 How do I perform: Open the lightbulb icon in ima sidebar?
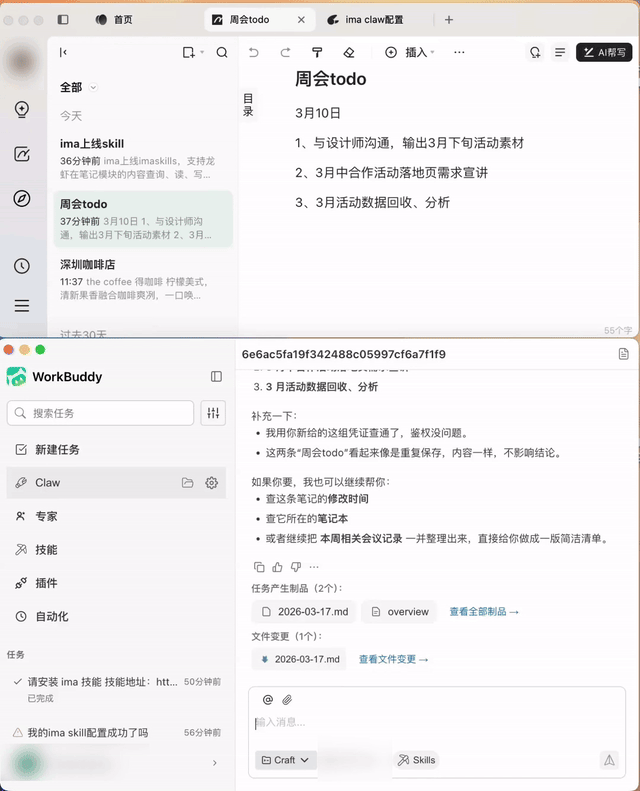[22, 109]
